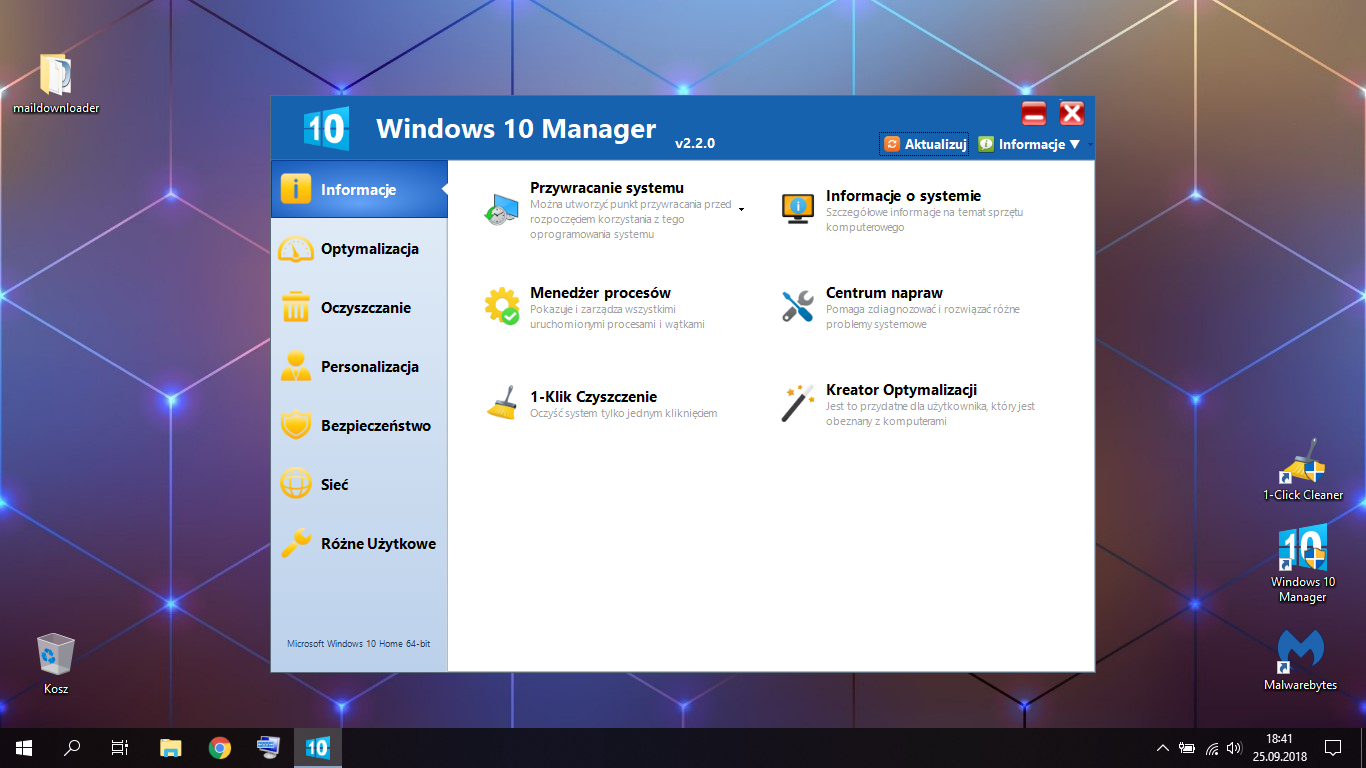The width and height of the screenshot is (1366, 768).
Task: Switch to the Optymalizacja tab
Action: pyautogui.click(x=360, y=249)
